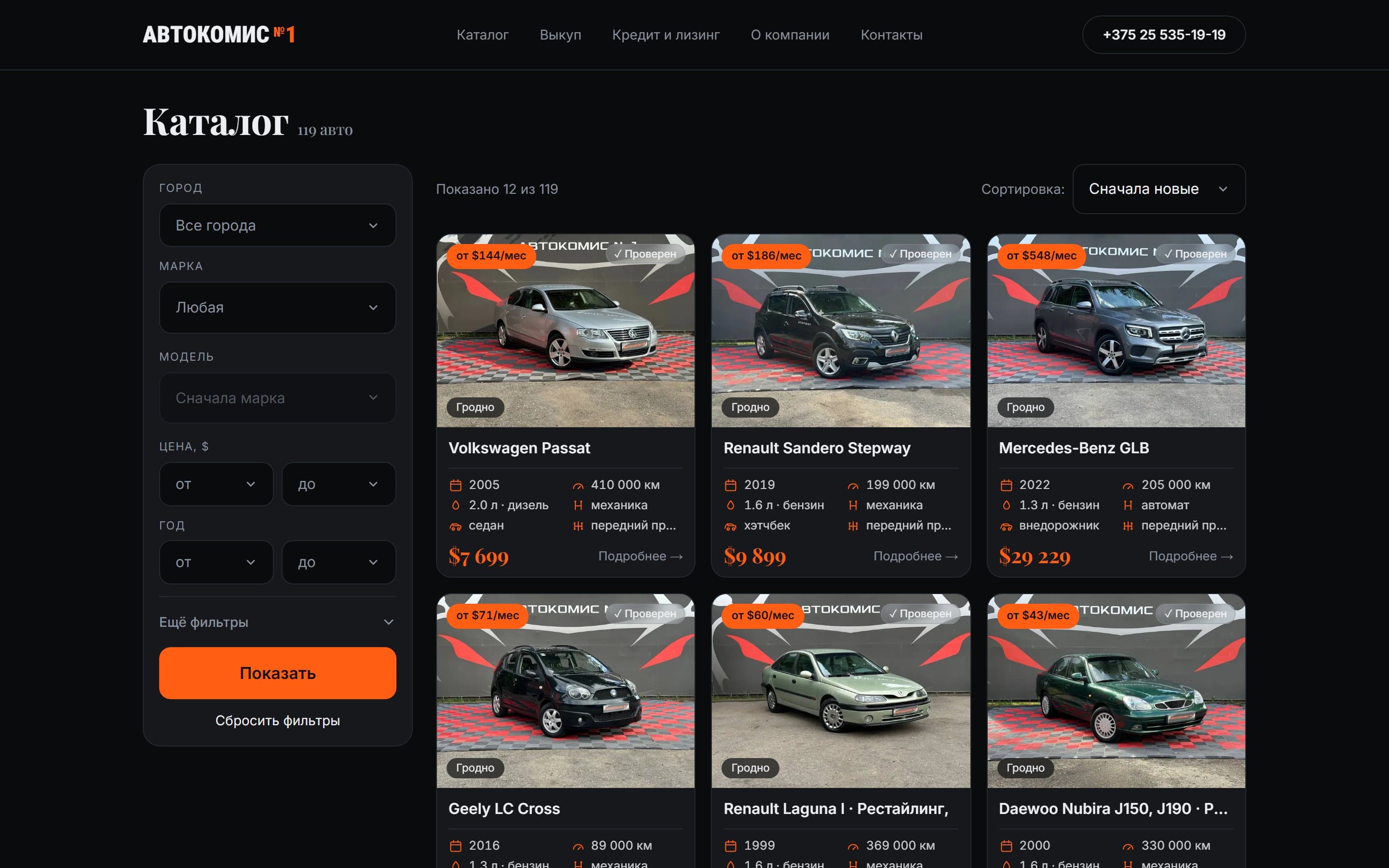Open the Renault Laguna I car photo

(x=841, y=691)
